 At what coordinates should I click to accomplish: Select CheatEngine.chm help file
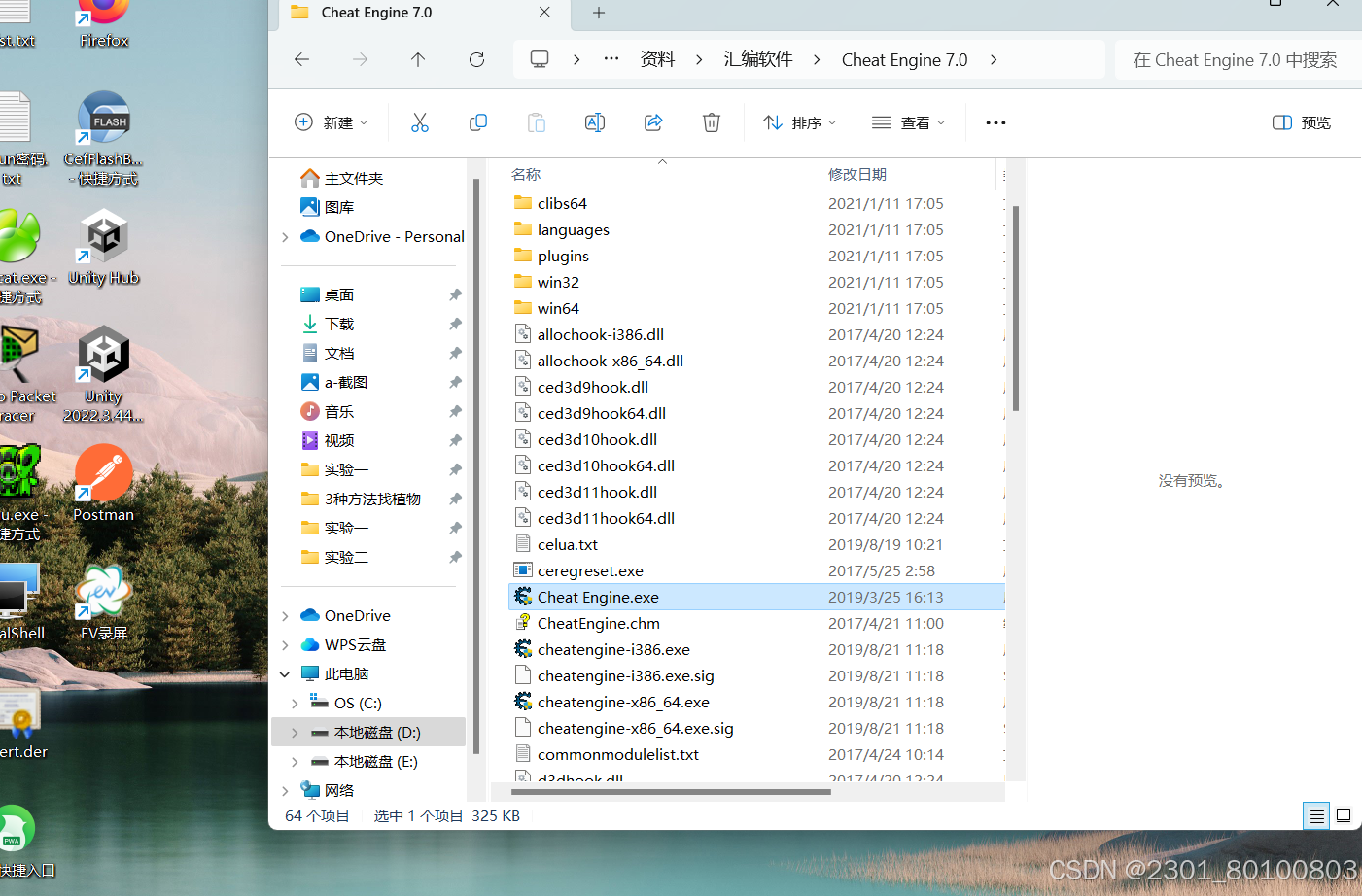[598, 623]
